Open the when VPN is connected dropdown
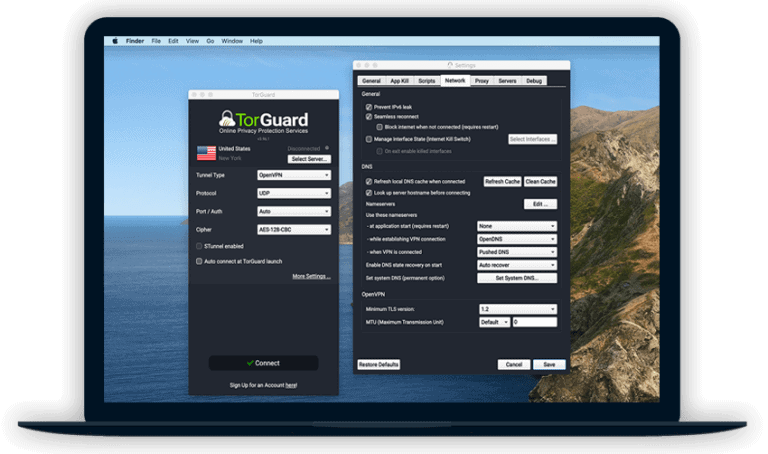Viewport: 768px width, 454px height. (517, 252)
